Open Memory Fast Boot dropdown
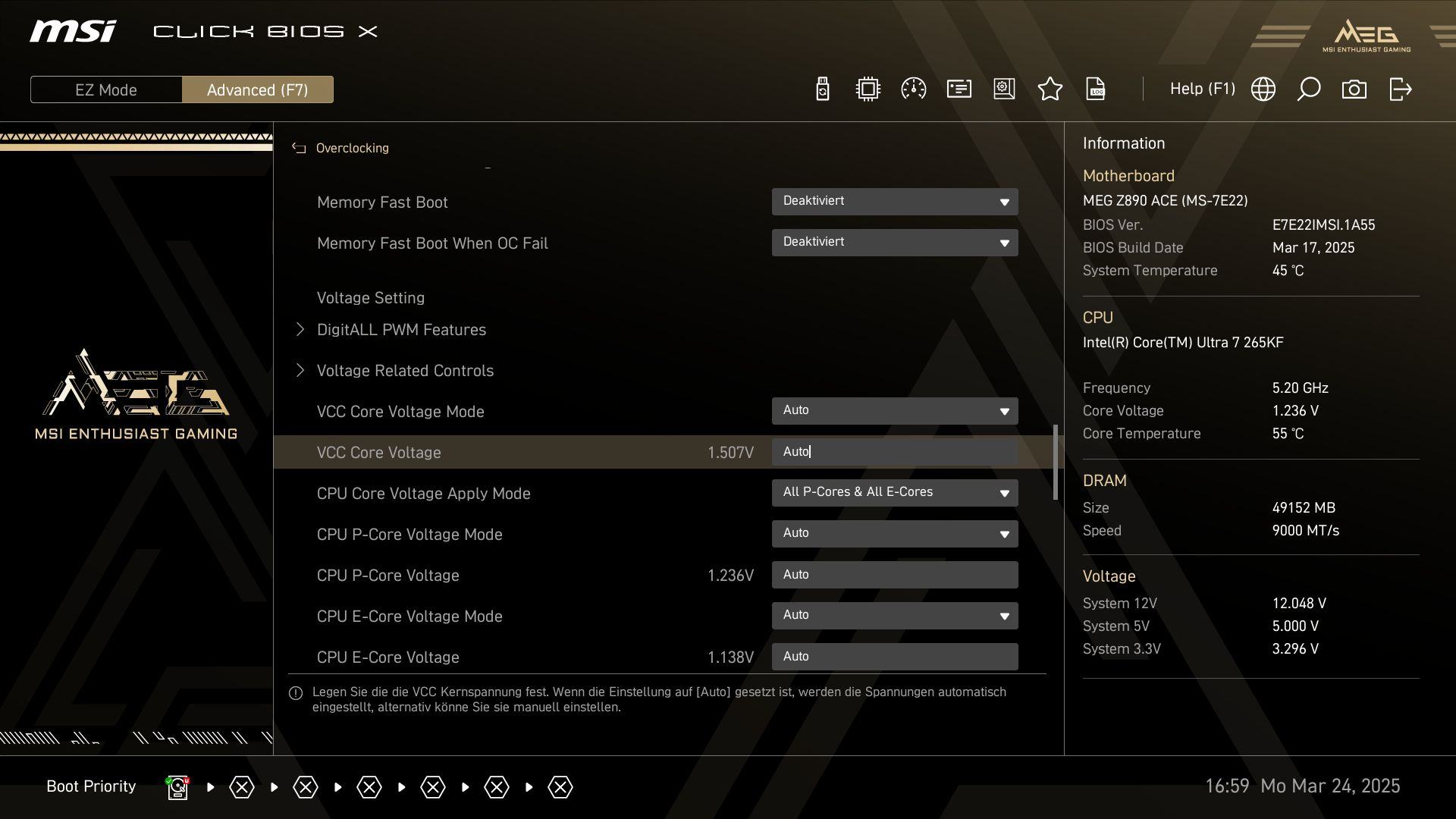The image size is (1456, 819). (x=894, y=202)
